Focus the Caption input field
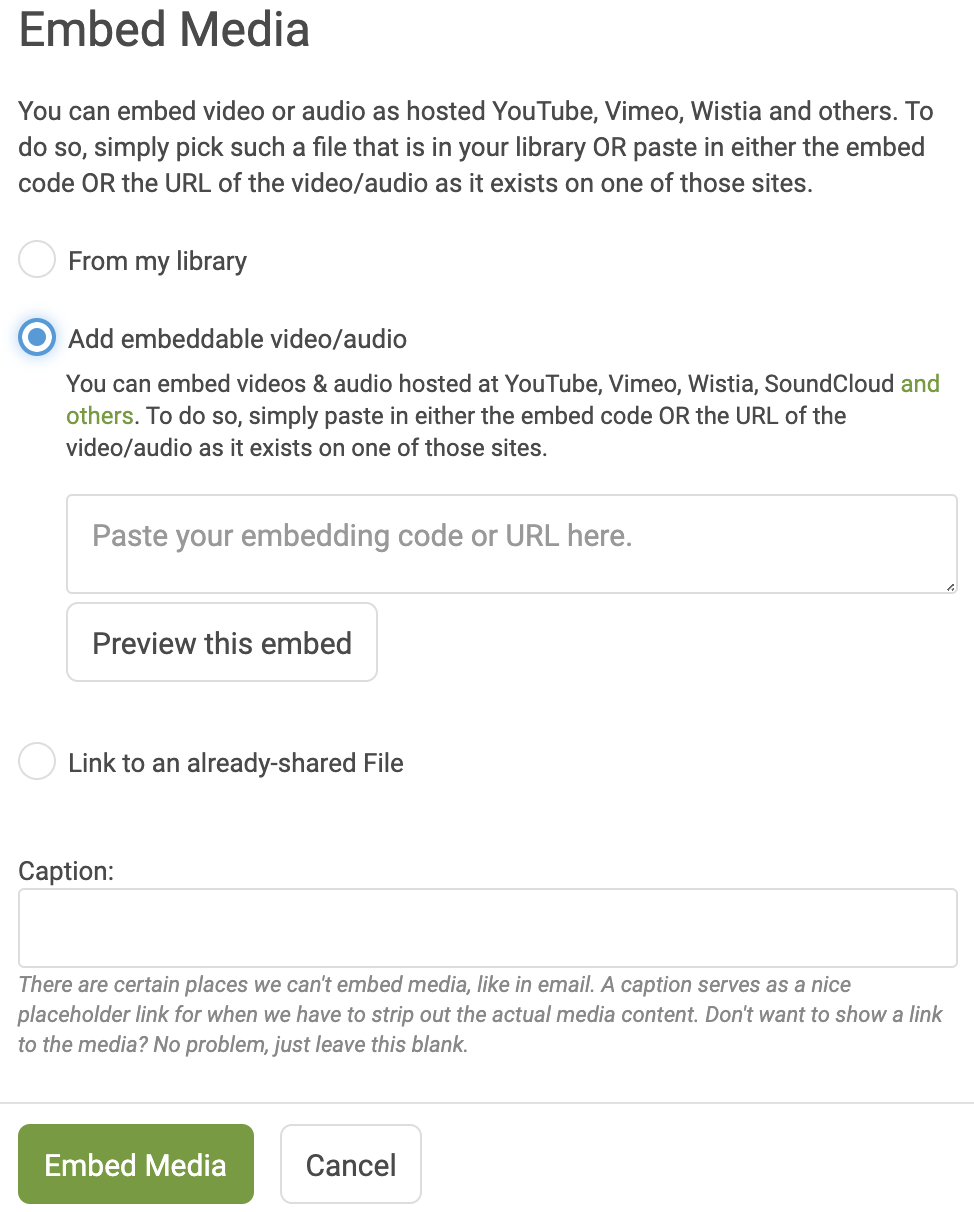 [488, 928]
